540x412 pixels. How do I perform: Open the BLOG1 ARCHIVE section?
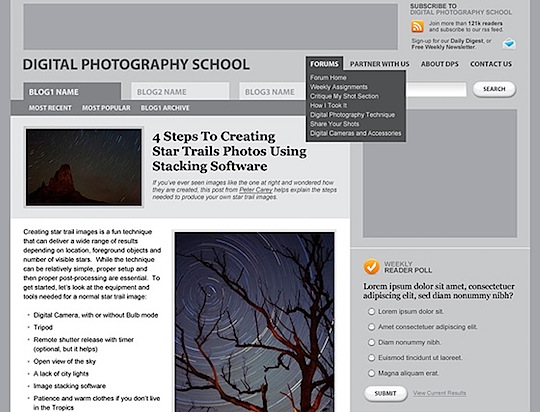point(165,108)
